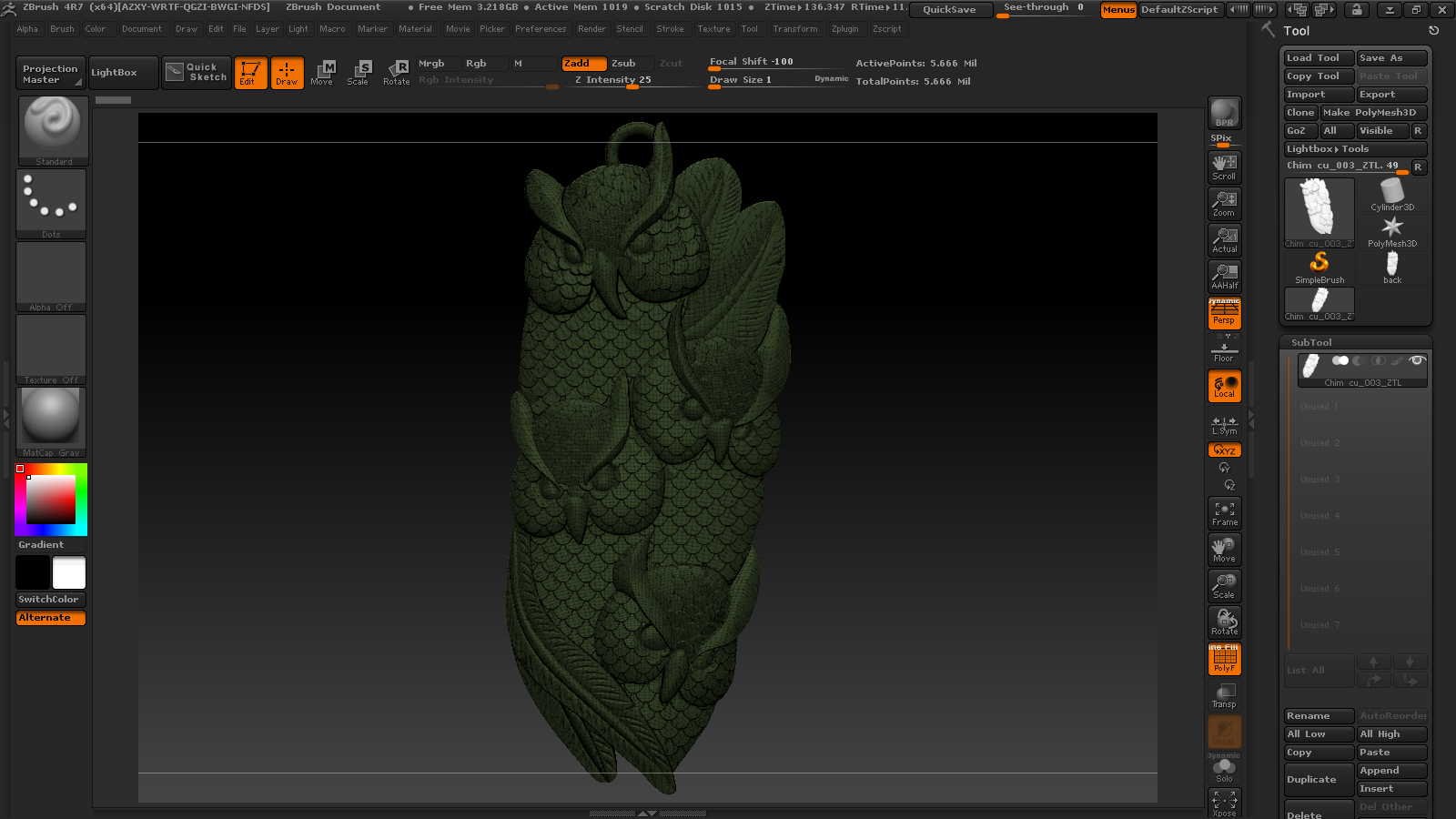Click the Frame view icon
This screenshot has height=819, width=1456.
point(1224,513)
